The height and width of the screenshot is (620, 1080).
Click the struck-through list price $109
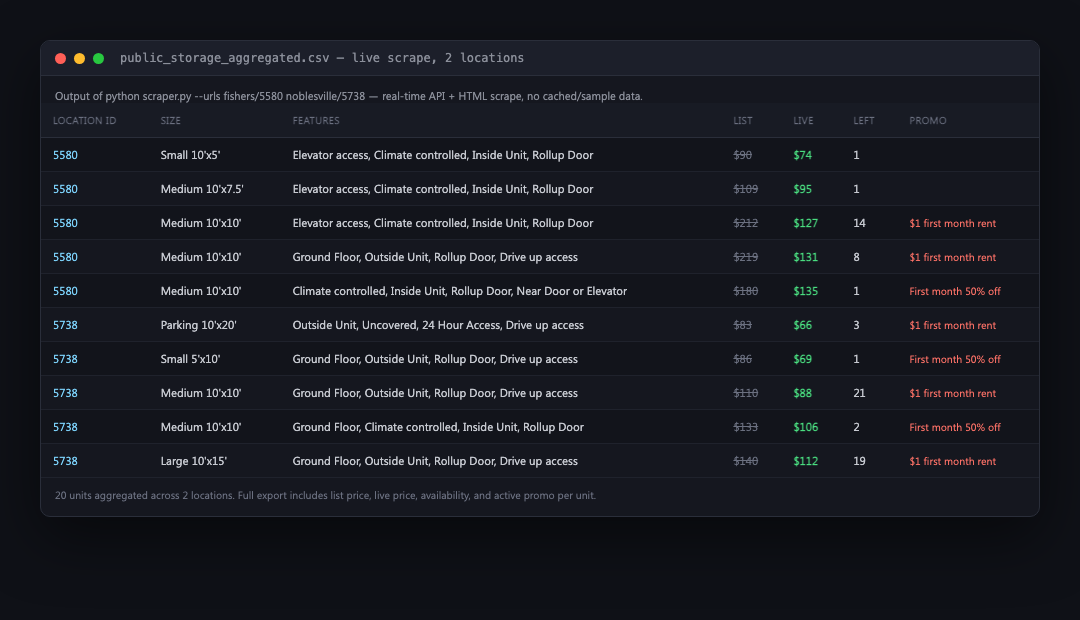click(x=745, y=189)
